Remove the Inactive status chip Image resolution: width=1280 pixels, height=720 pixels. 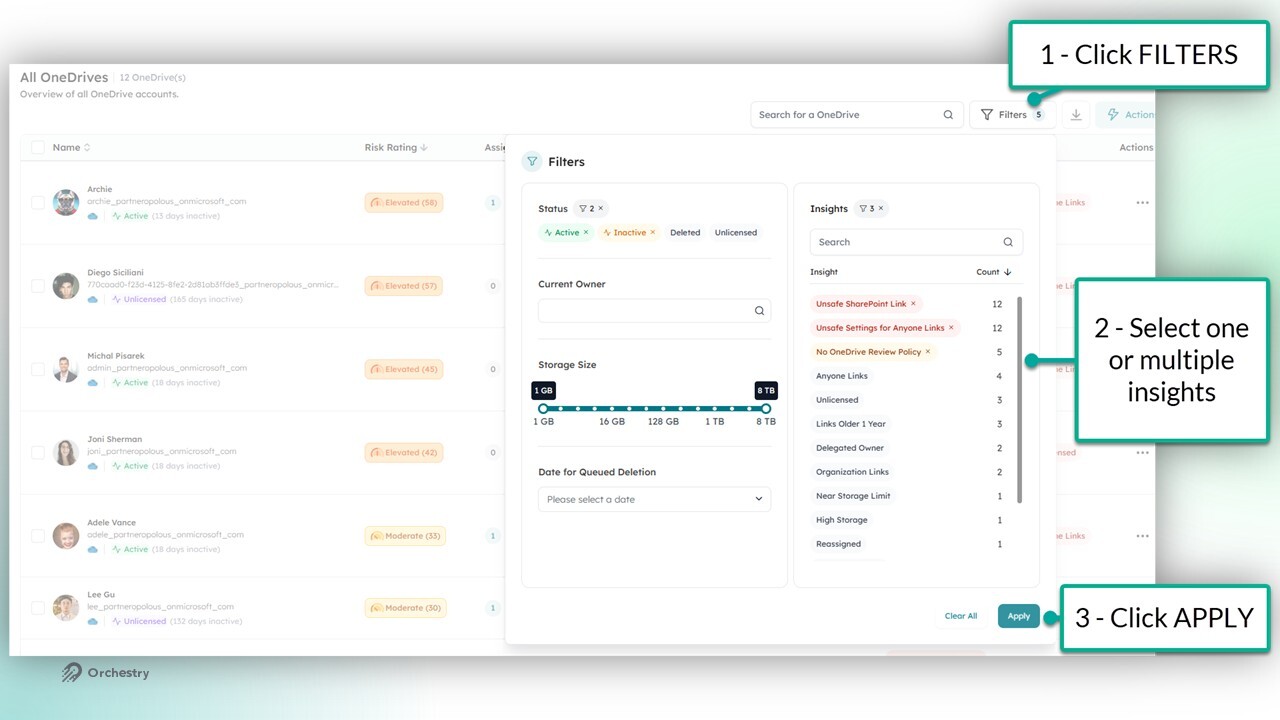(653, 233)
